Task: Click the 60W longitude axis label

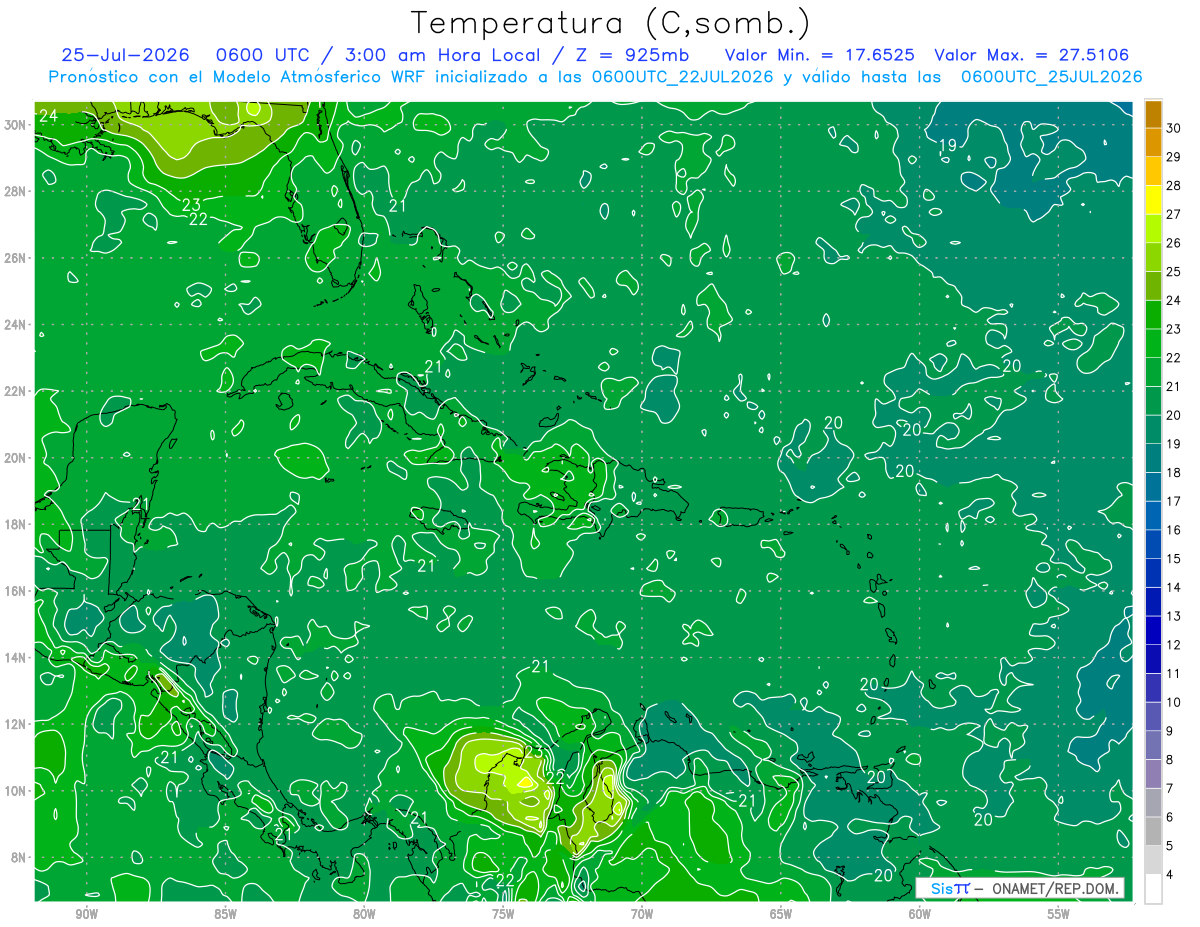Action: [x=920, y=914]
